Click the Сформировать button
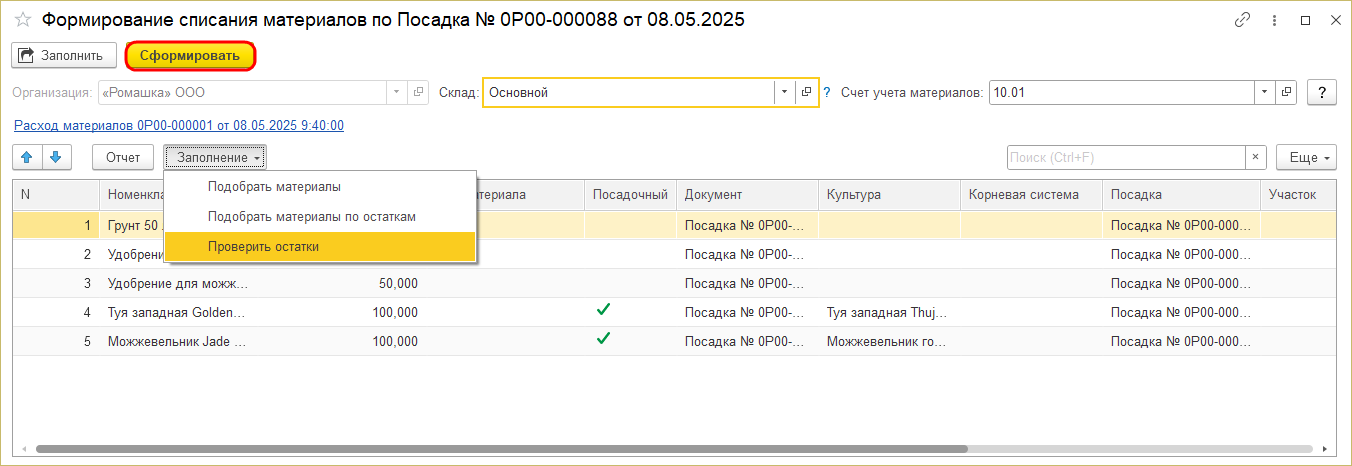Image resolution: width=1352 pixels, height=466 pixels. [x=190, y=55]
